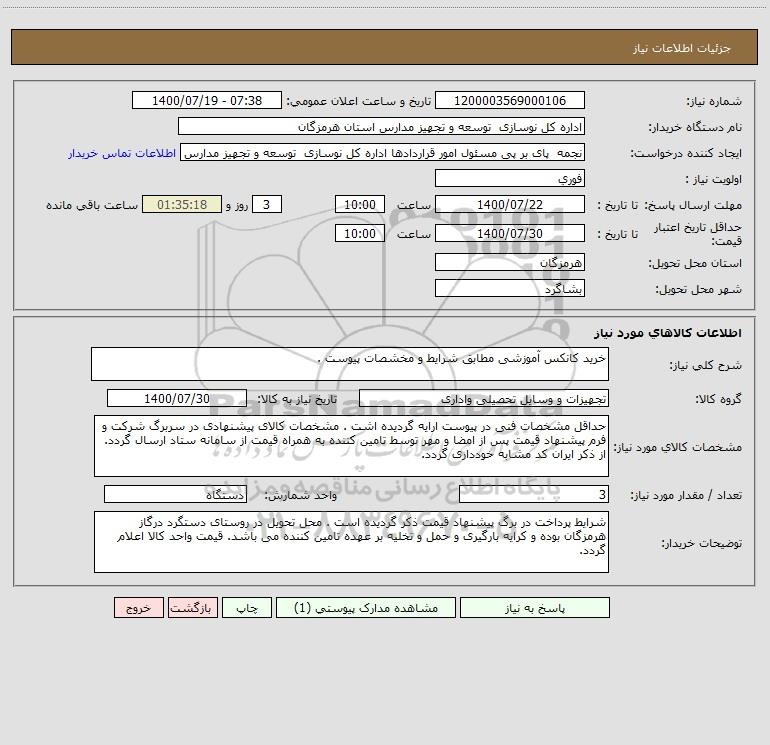Click the 'ایجاد کننده درخواست:' label

click(x=686, y=154)
